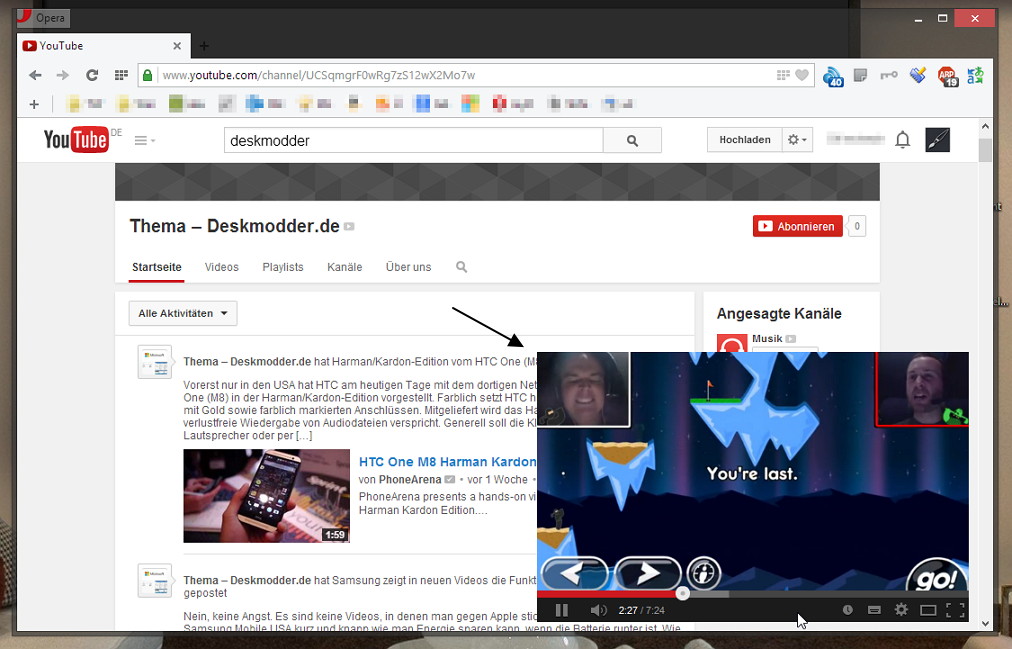The width and height of the screenshot is (1012, 649).
Task: Select the Startseite channel tab
Action: click(x=157, y=267)
